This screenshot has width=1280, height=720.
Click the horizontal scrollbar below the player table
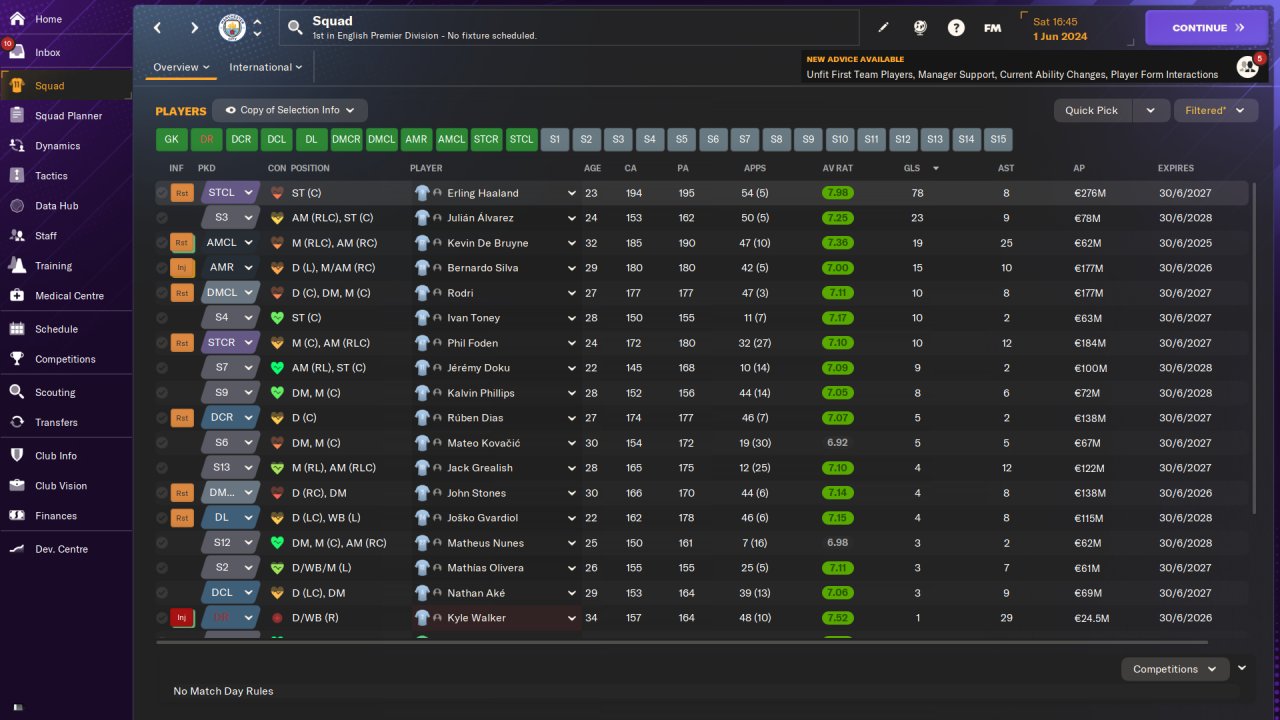pyautogui.click(x=682, y=642)
